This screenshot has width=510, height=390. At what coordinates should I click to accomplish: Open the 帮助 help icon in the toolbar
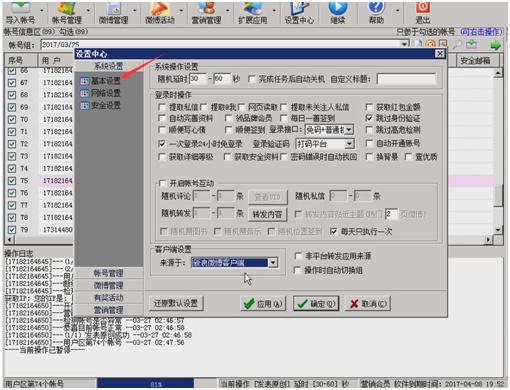pyautogui.click(x=376, y=13)
